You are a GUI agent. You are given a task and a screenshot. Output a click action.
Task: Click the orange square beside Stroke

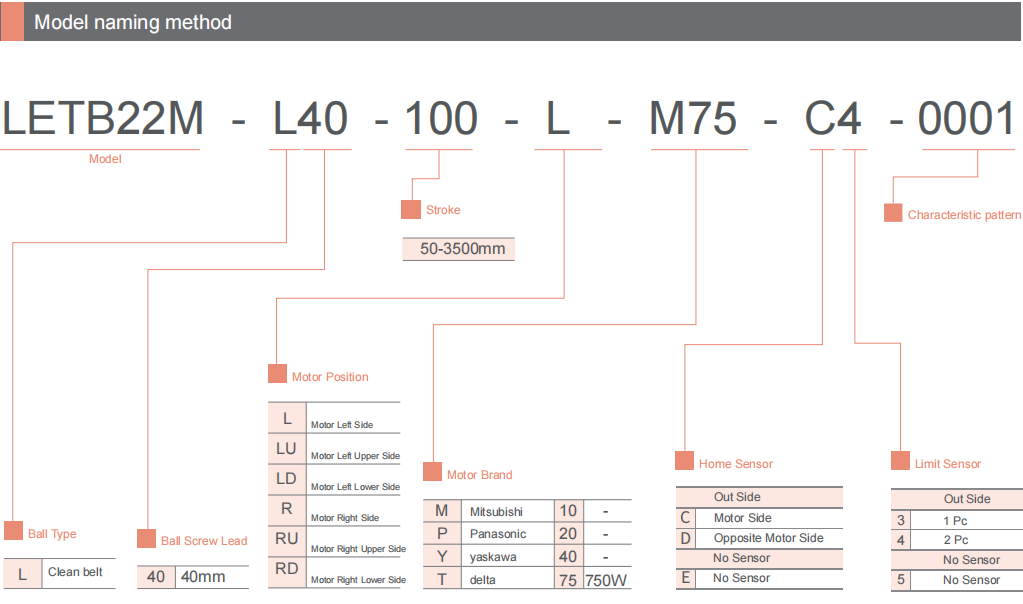pyautogui.click(x=410, y=210)
